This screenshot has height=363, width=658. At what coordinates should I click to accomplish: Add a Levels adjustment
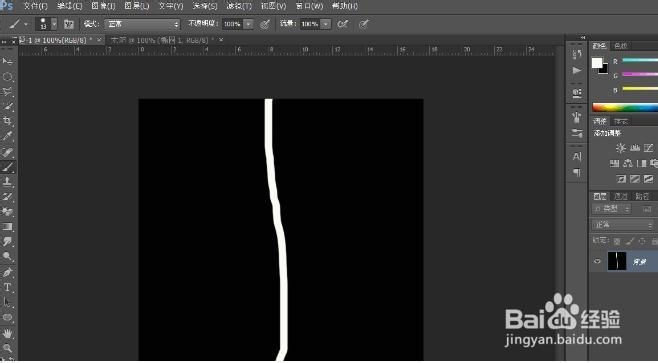[635, 148]
